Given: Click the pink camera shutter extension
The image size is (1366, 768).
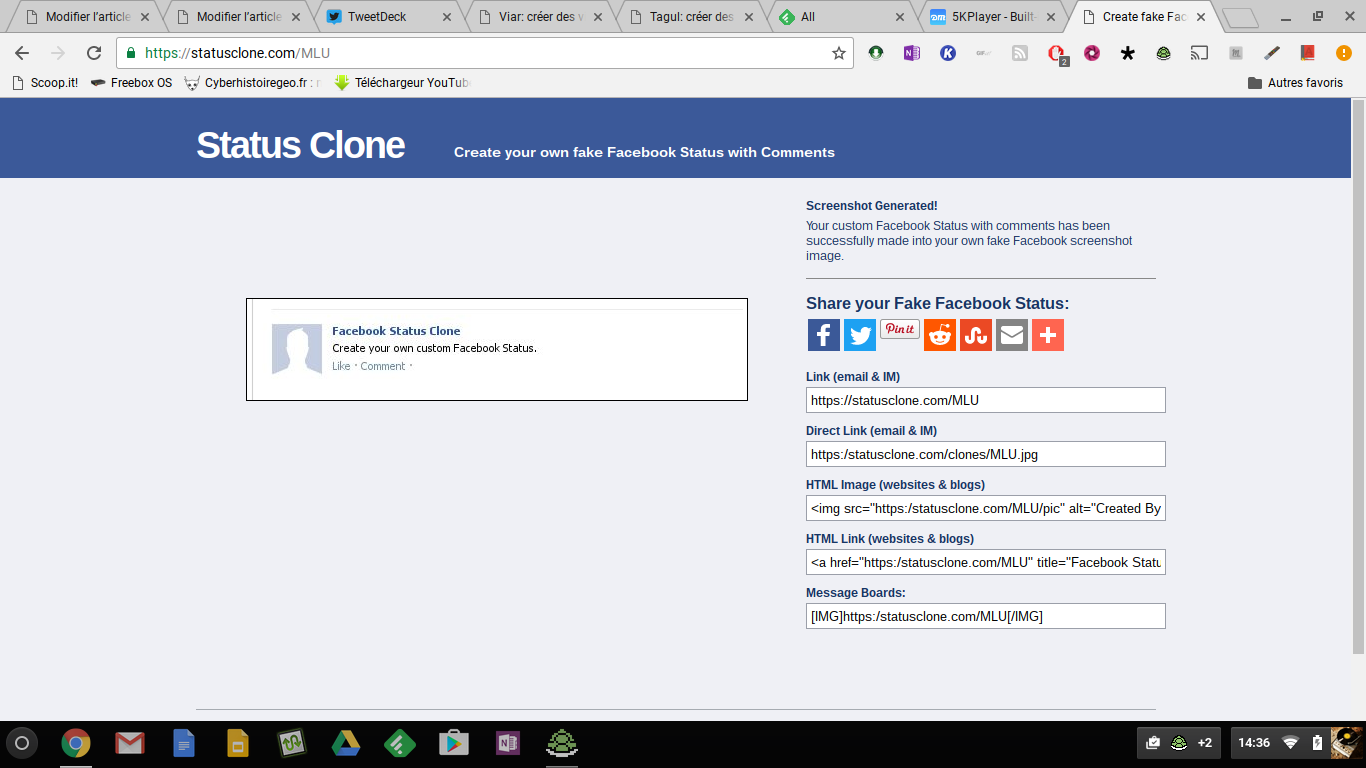Looking at the screenshot, I should [x=1092, y=53].
